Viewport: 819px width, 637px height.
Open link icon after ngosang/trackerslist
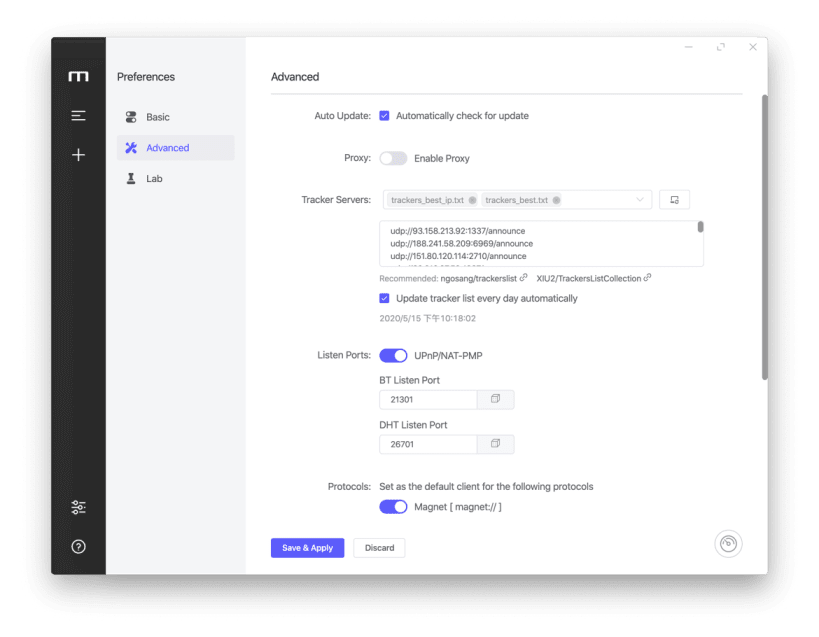click(523, 278)
